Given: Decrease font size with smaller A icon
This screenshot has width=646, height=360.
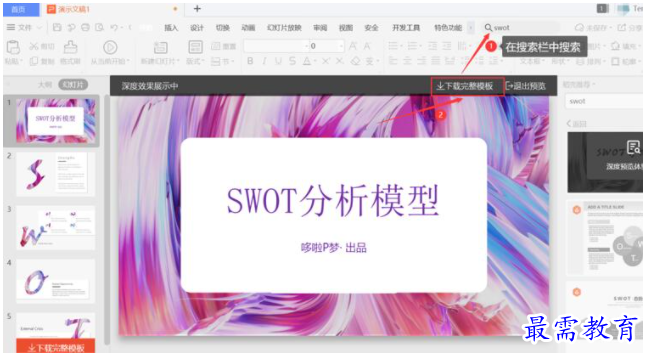Looking at the screenshot, I should [x=367, y=46].
